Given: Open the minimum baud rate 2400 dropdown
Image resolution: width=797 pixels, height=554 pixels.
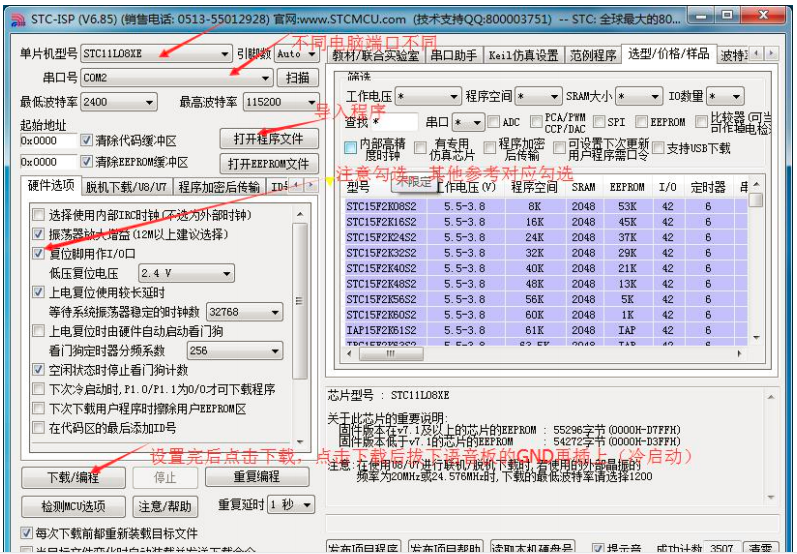Looking at the screenshot, I should tap(119, 102).
